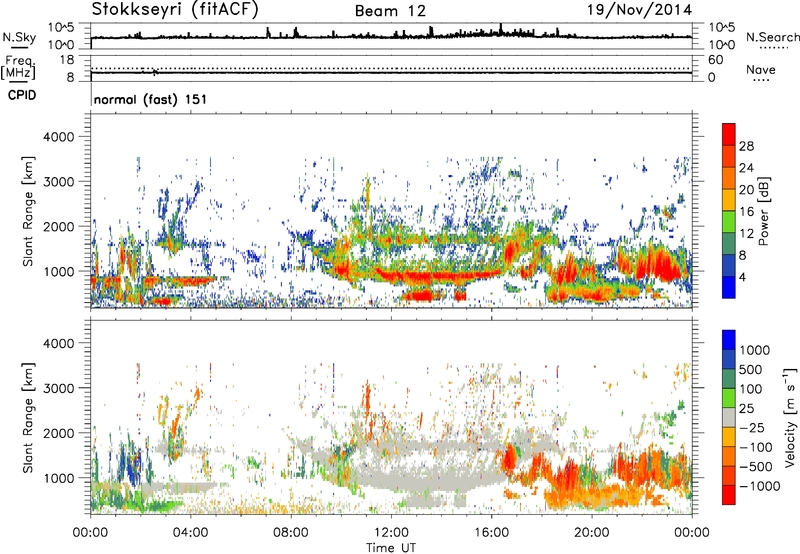Click the '60' Nave axis tick

(716, 60)
